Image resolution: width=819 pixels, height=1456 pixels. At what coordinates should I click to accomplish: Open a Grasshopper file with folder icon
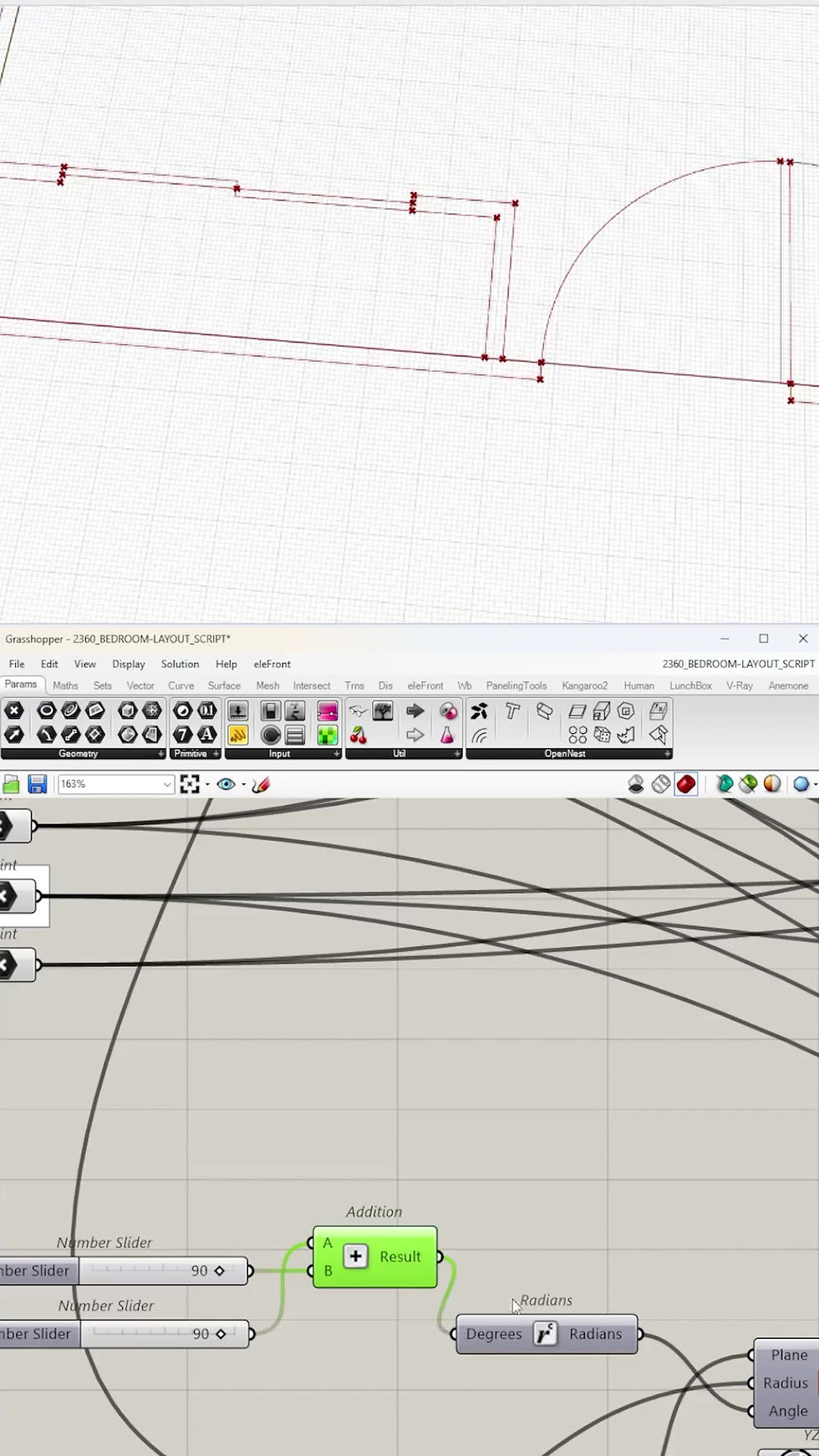[11, 784]
